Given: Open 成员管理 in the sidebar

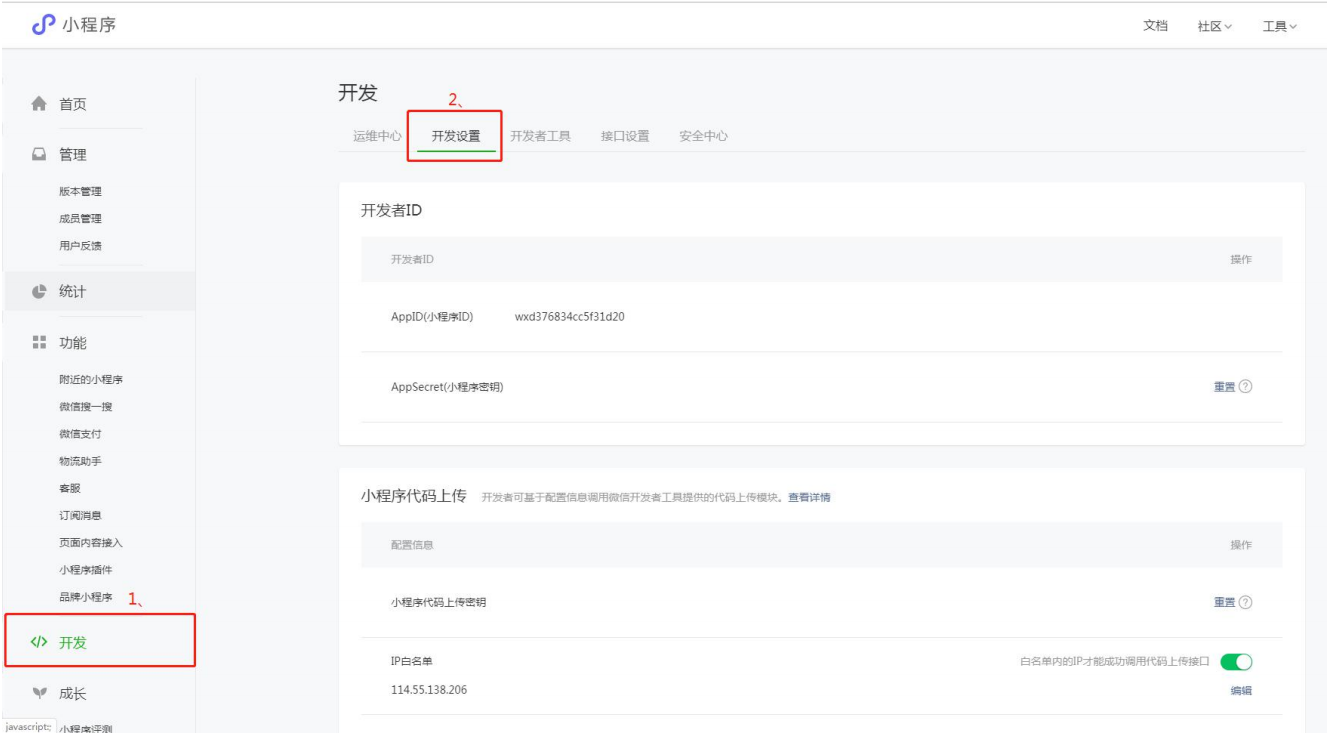Looking at the screenshot, I should 80,219.
